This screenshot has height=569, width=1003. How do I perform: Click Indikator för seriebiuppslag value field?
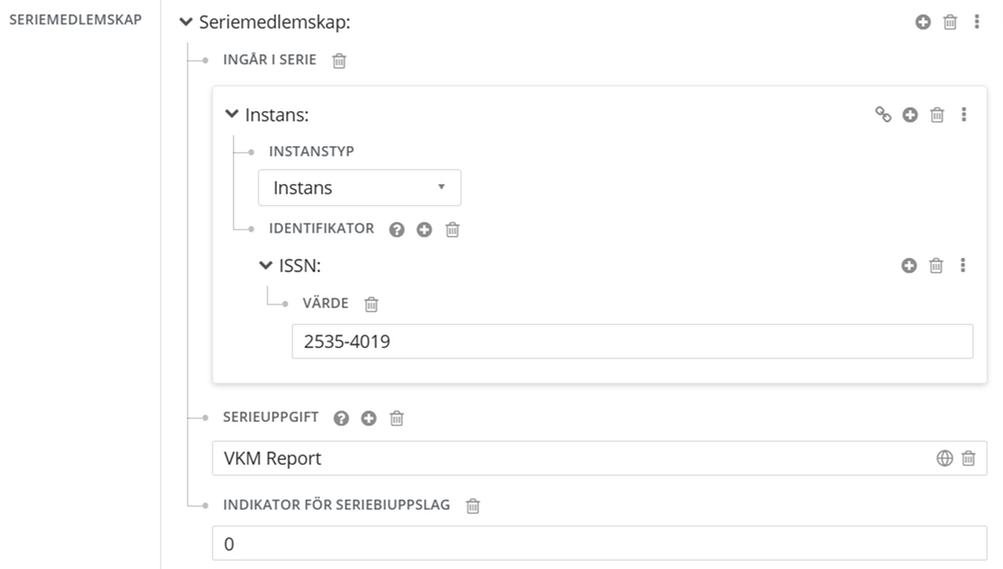coord(598,544)
